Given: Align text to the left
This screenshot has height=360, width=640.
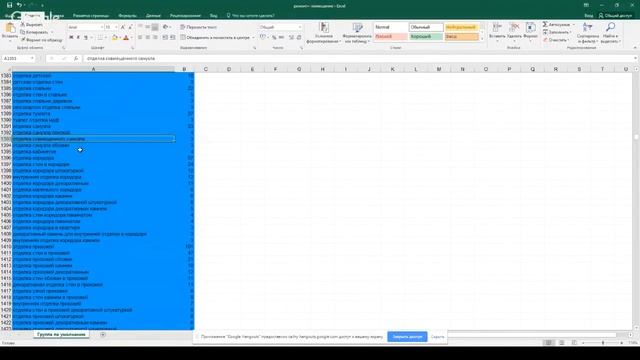Looking at the screenshot, I should 140,38.
